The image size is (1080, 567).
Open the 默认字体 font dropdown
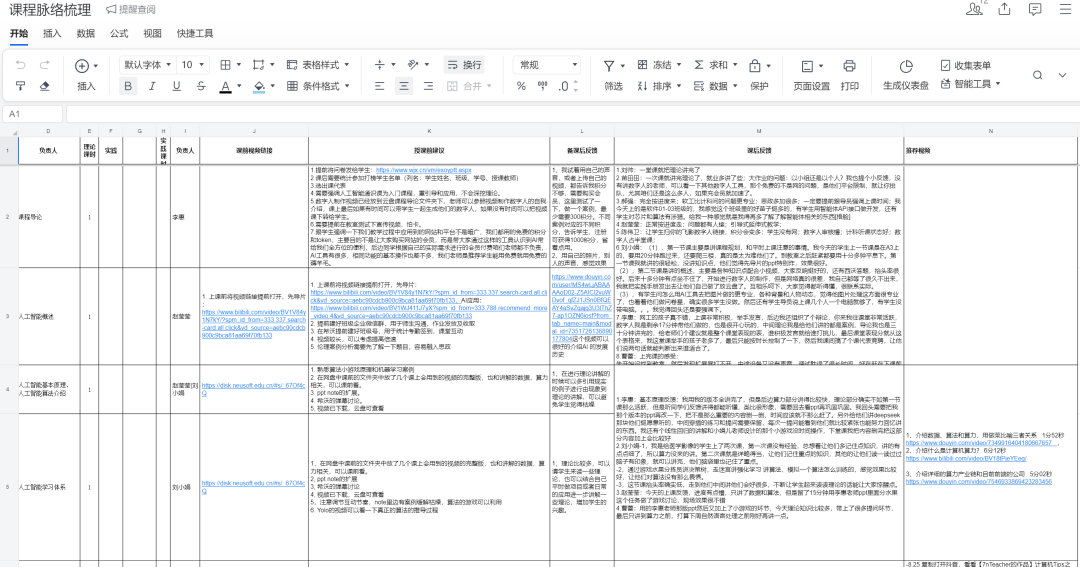coord(147,65)
